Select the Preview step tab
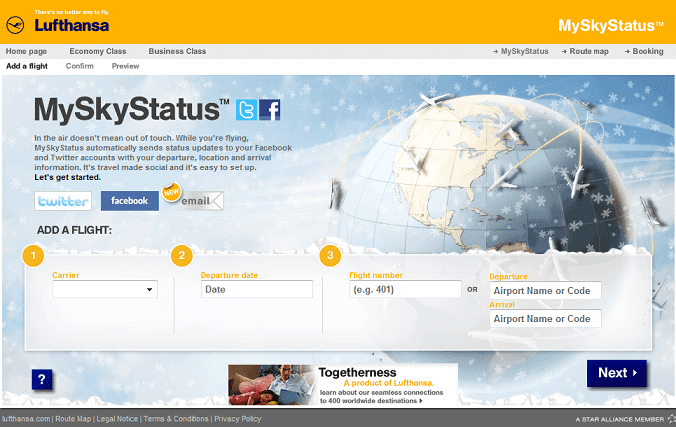The image size is (676, 427). point(125,66)
